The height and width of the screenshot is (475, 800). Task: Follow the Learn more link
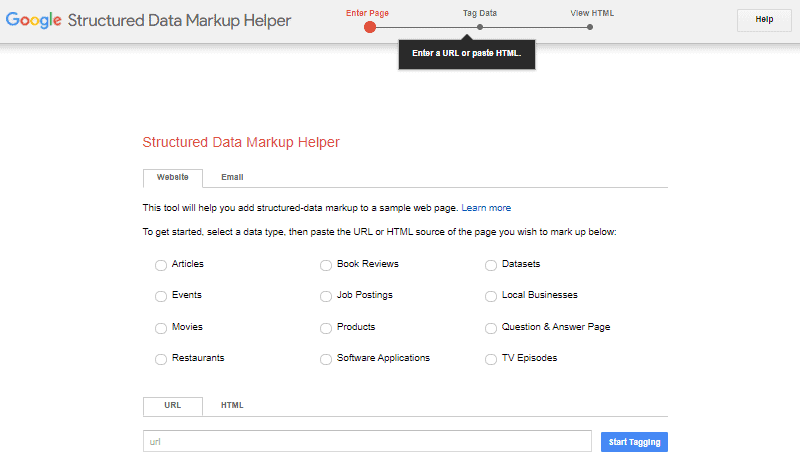pyautogui.click(x=486, y=208)
